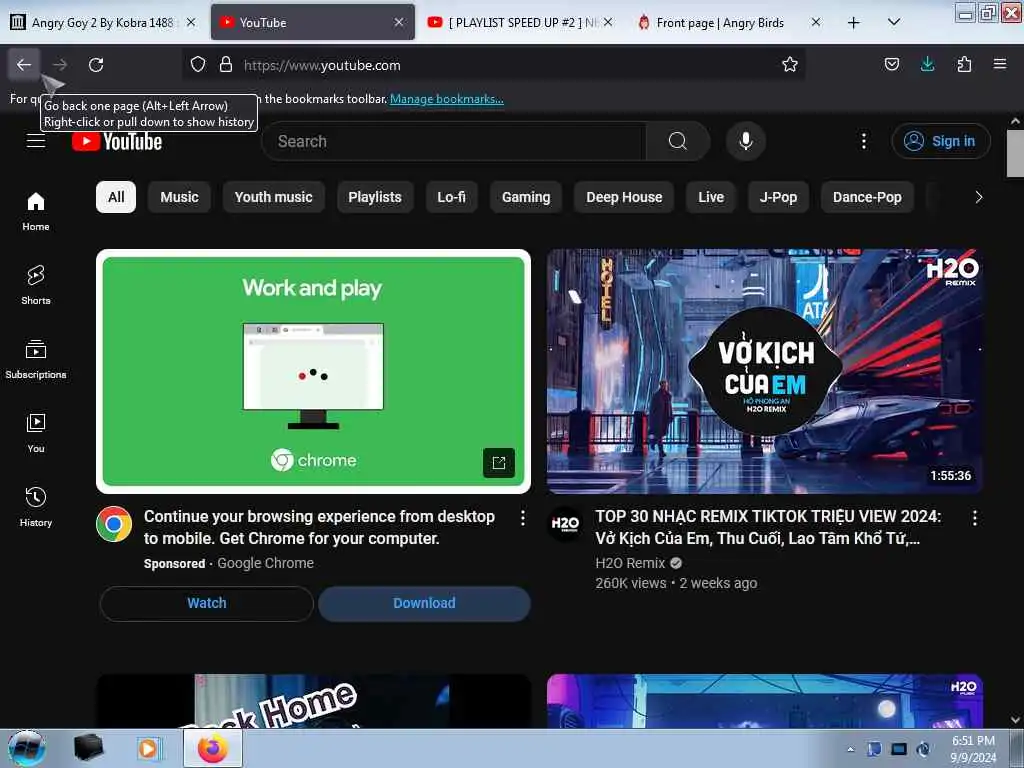Toggle the YouTube guide hamburger menu
Image resolution: width=1024 pixels, height=768 pixels.
coord(36,141)
